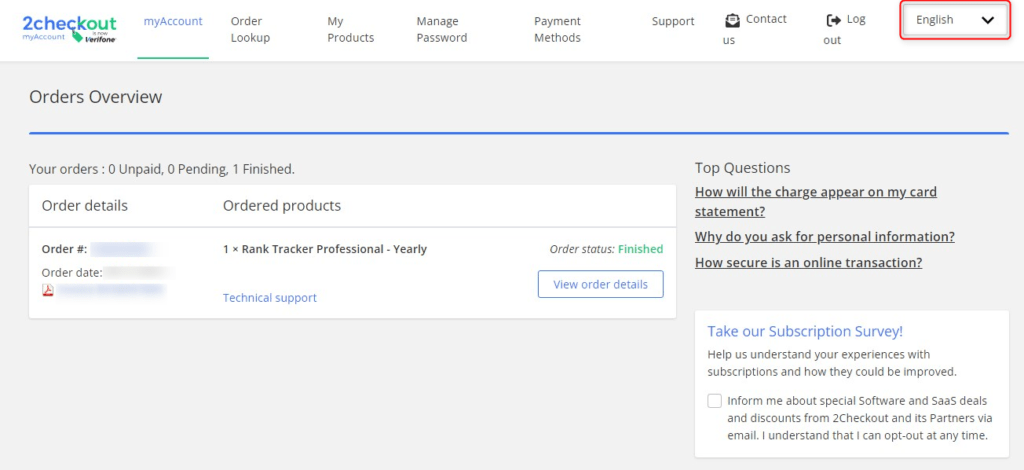Open the PDF invoice icon
The width and height of the screenshot is (1024, 470).
point(48,290)
